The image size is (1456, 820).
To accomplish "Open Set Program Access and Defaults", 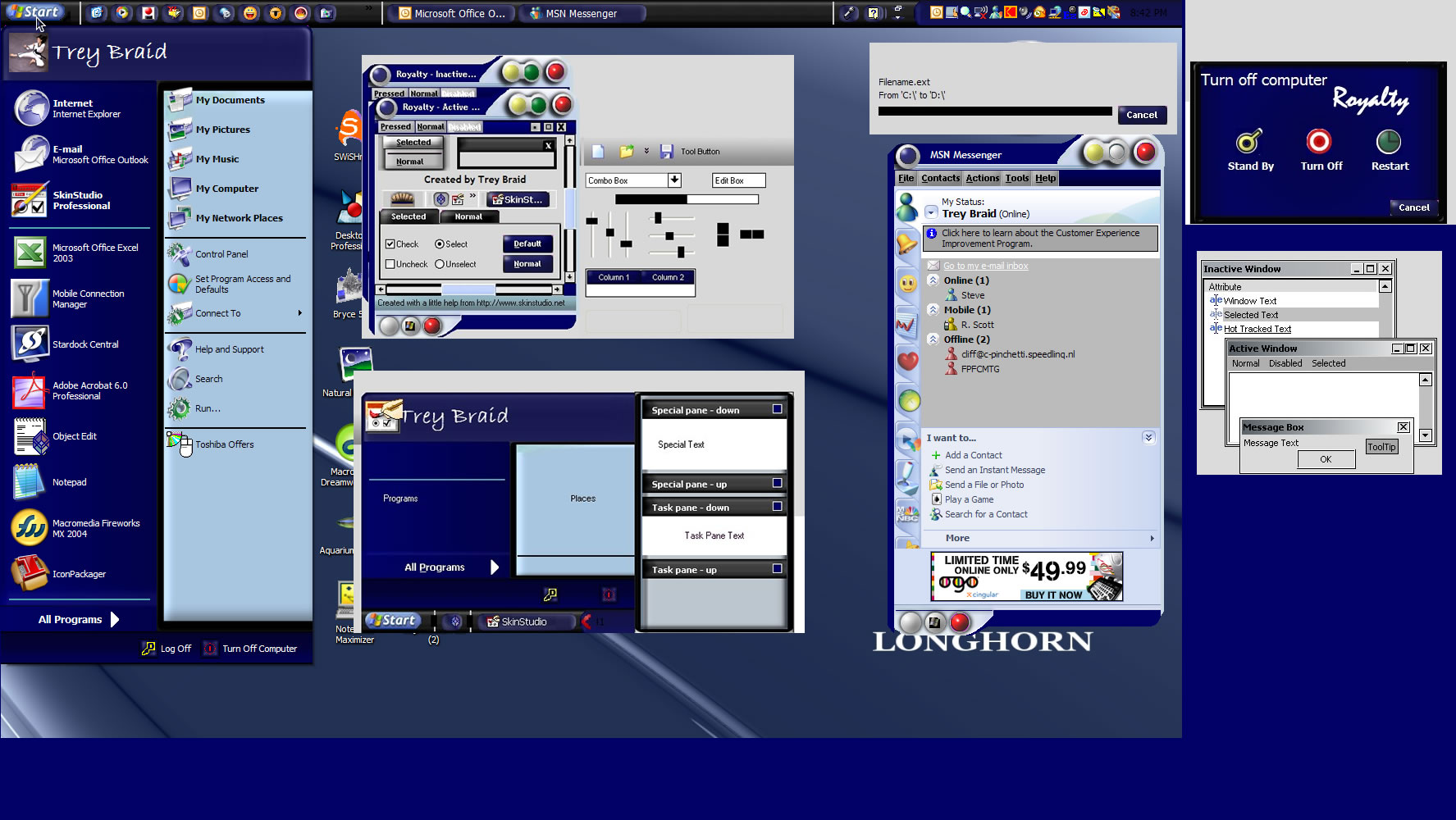I will (236, 284).
